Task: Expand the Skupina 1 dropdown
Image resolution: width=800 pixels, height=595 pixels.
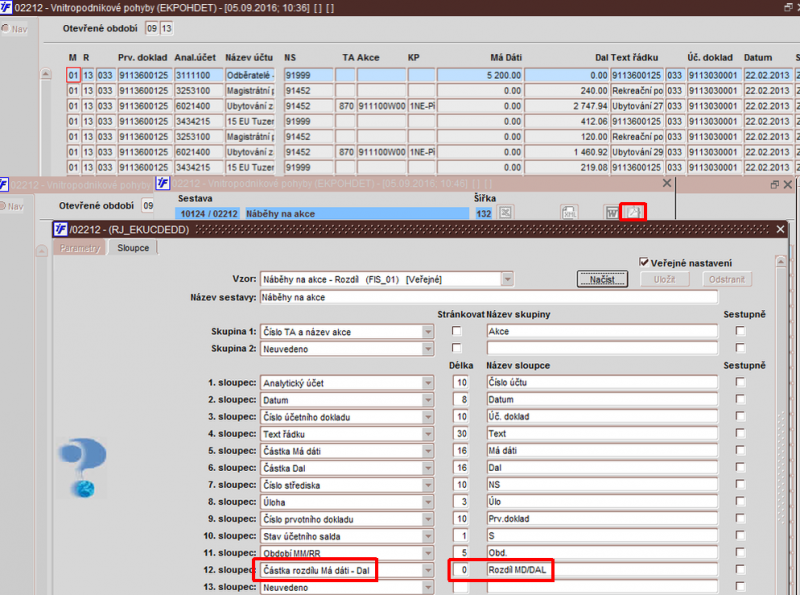Action: (428, 332)
